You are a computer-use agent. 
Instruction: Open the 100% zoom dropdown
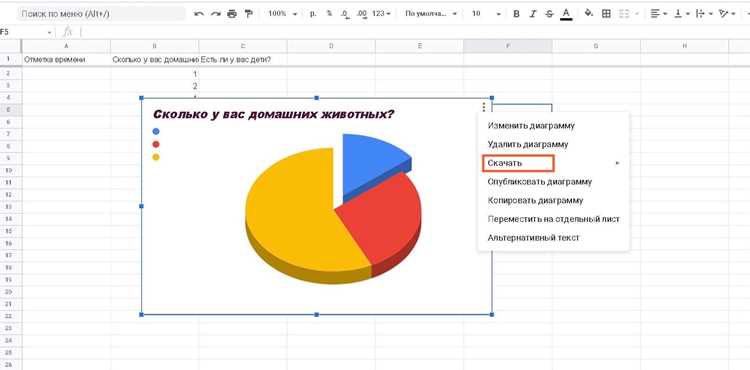[x=282, y=14]
